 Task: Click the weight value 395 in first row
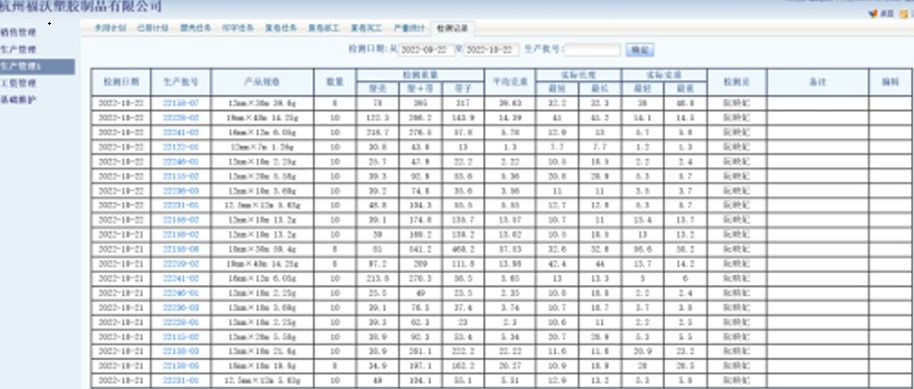tap(420, 103)
